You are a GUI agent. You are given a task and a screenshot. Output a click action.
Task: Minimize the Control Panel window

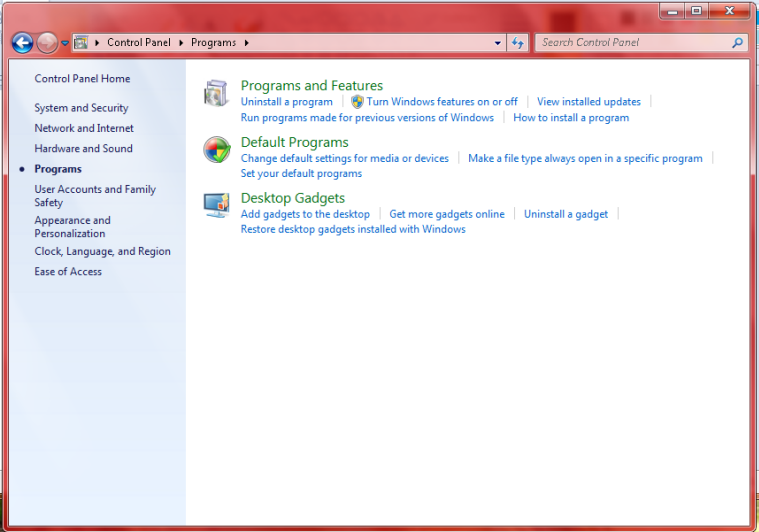[x=672, y=11]
